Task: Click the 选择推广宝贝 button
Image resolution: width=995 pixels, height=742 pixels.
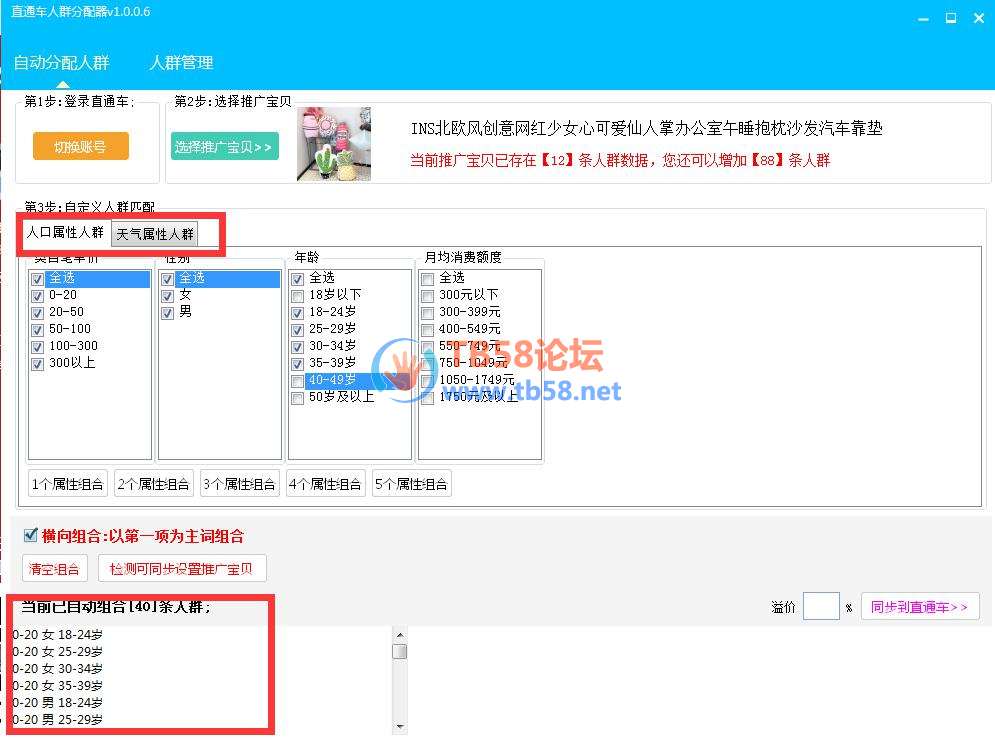Action: 224,146
